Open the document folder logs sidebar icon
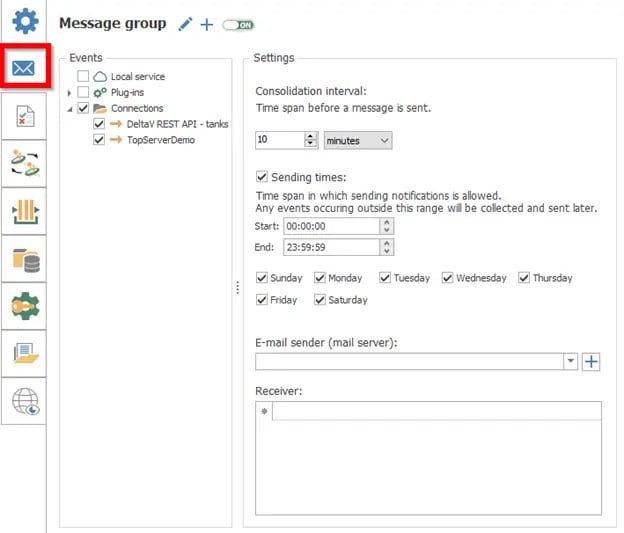 (26, 353)
